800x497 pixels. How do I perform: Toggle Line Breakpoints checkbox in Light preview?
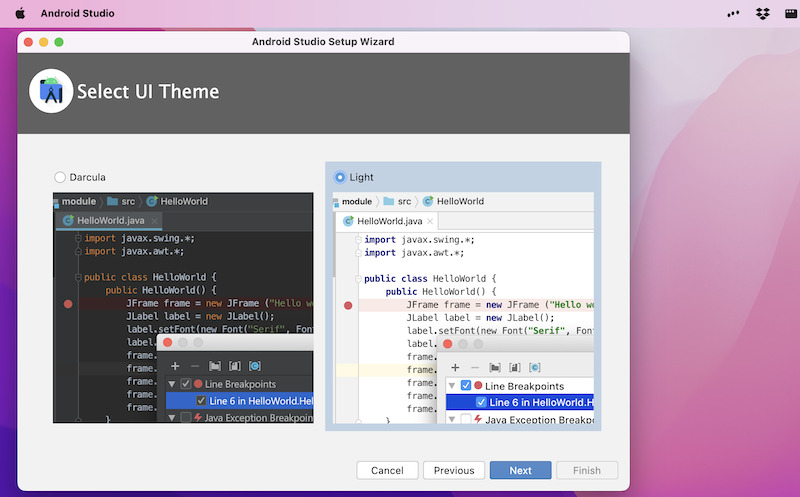point(465,386)
